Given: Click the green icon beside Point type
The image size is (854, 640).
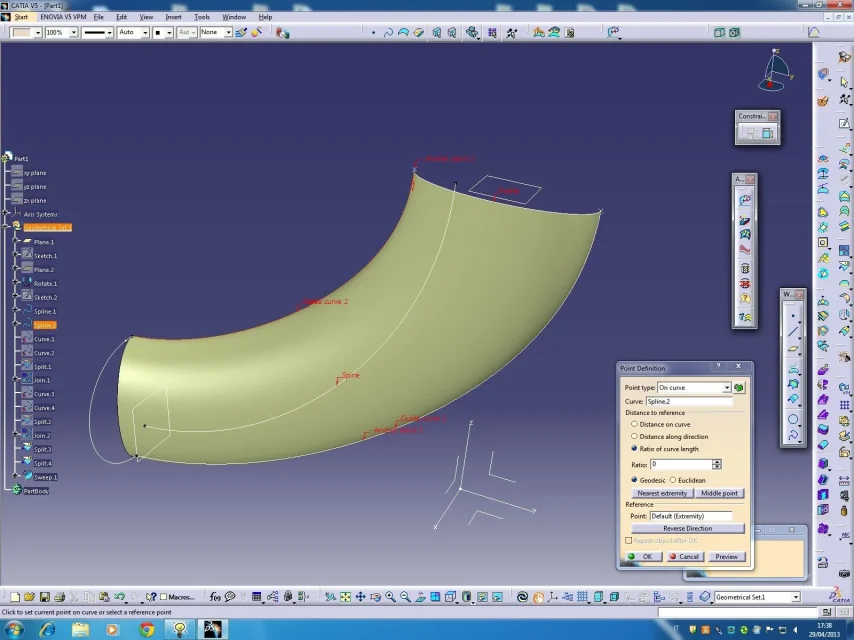Looking at the screenshot, I should [739, 387].
